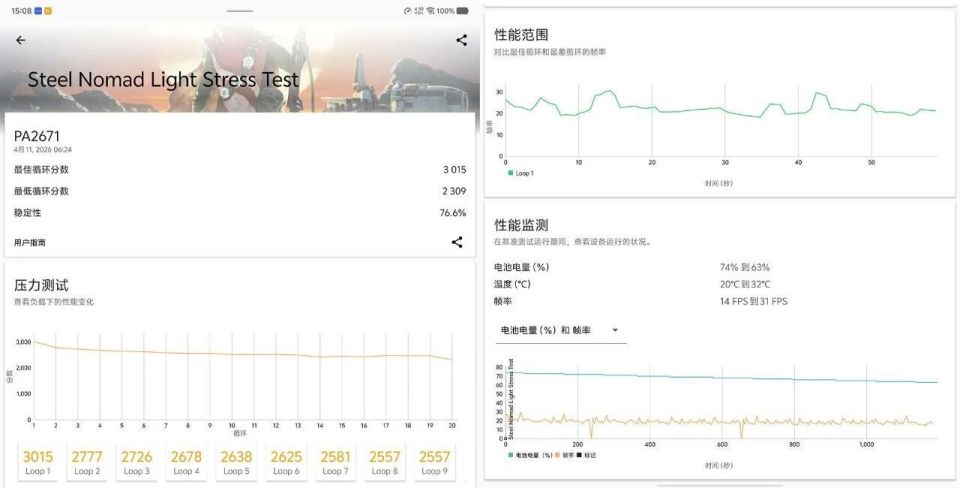The image size is (960, 488).
Task: Click the frame rate value 14 FPS 到 31 FPS
Action: [754, 301]
